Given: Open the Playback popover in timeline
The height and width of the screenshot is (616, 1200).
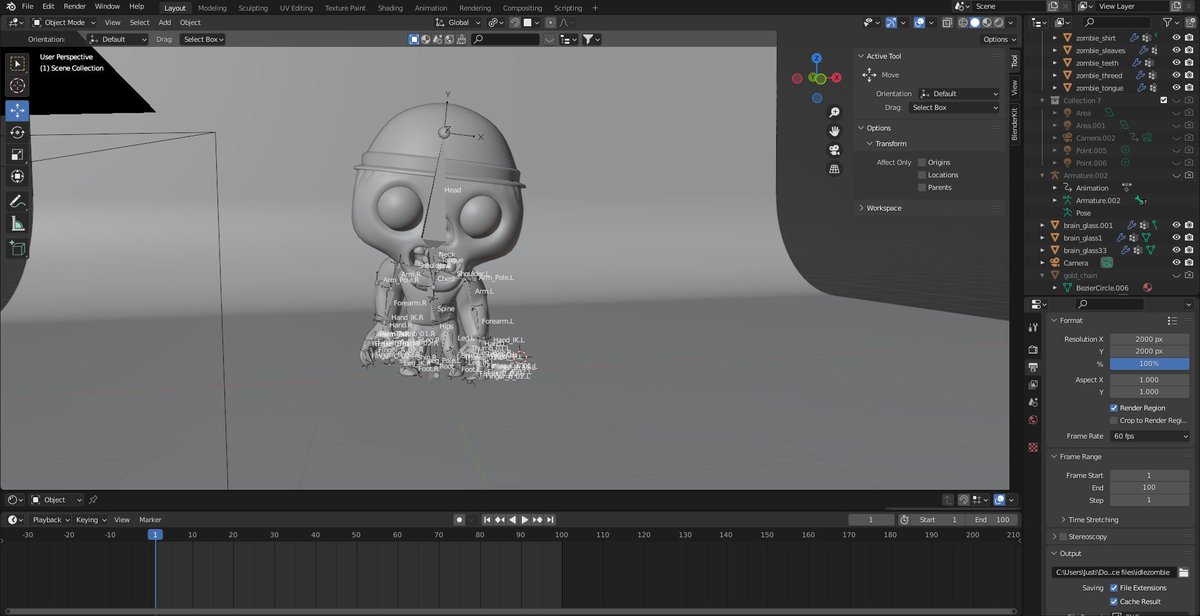Looking at the screenshot, I should 50,520.
